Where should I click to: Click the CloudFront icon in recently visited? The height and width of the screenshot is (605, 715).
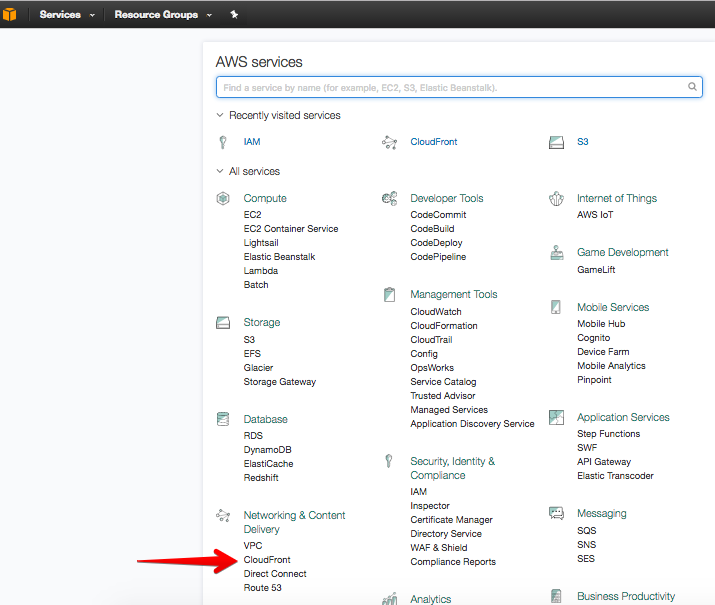389,142
